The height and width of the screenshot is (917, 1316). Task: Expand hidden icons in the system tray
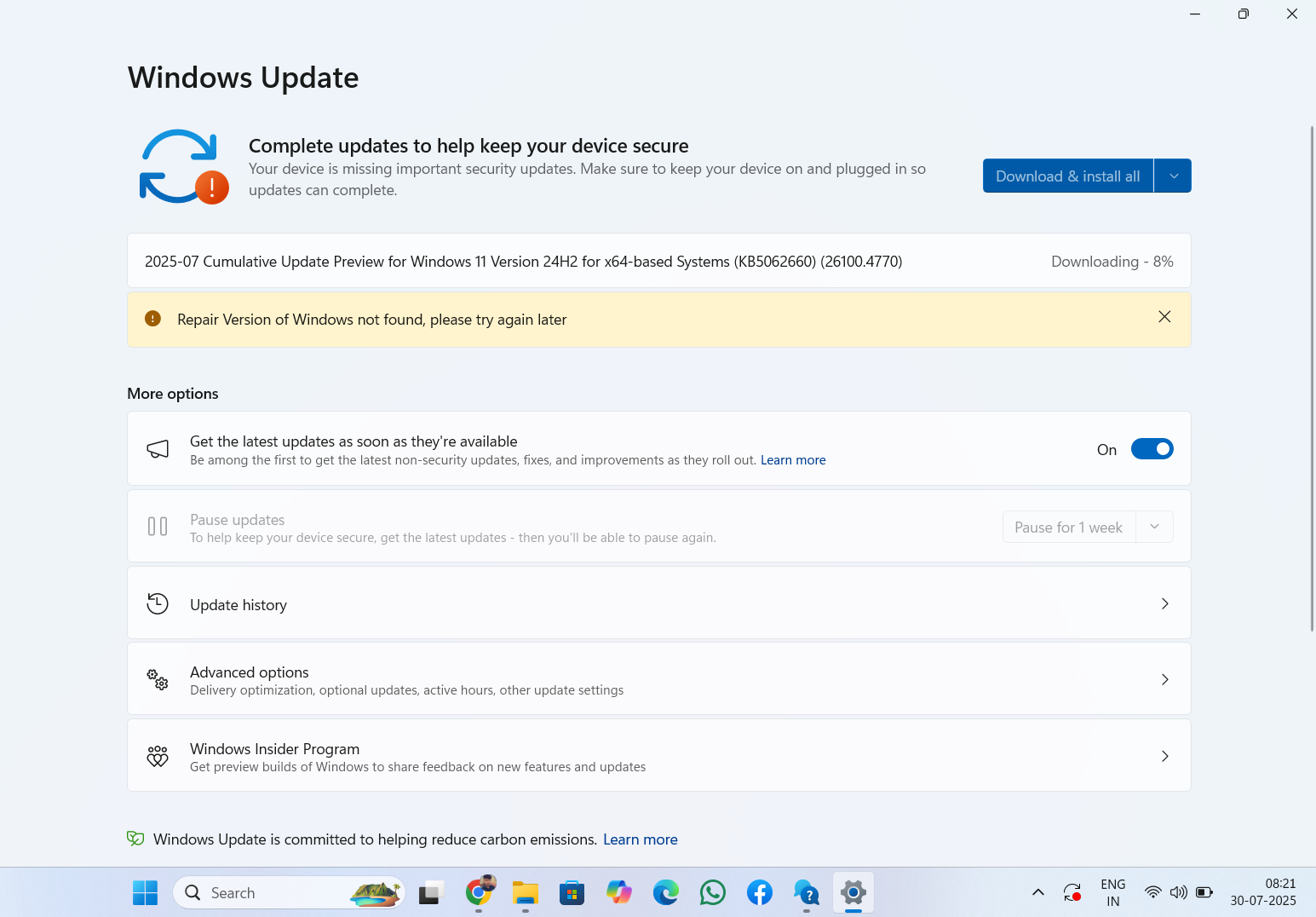(1037, 892)
